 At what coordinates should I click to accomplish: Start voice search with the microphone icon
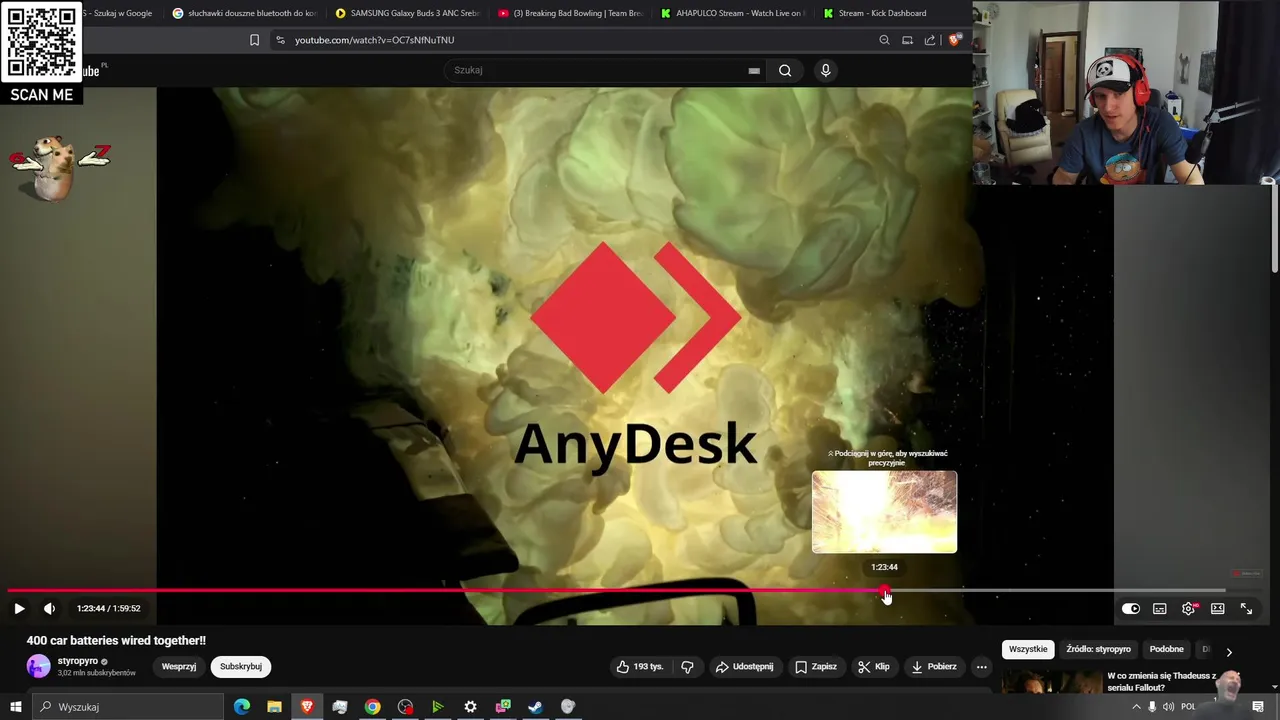[x=825, y=70]
